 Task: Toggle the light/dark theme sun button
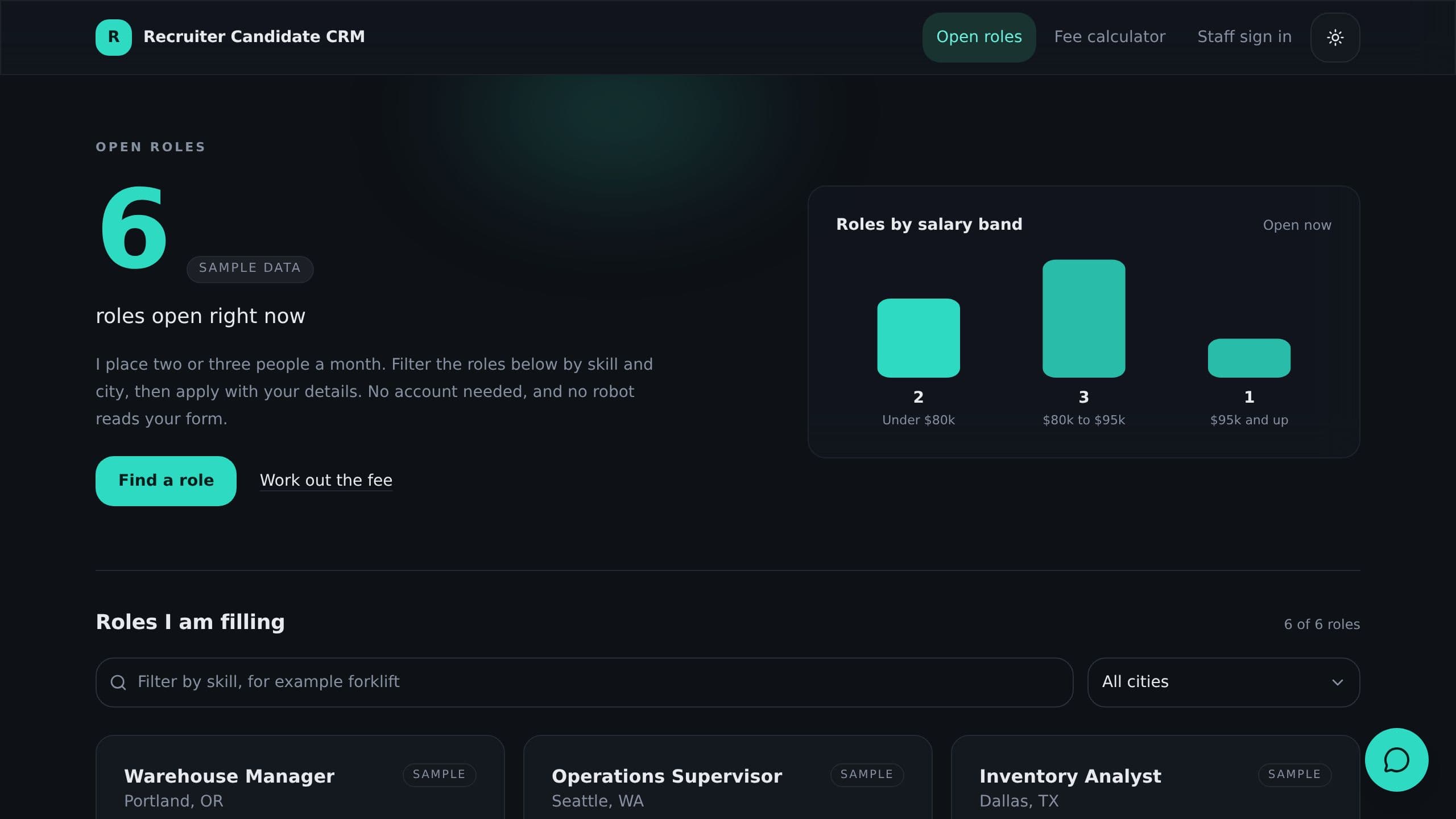point(1335,38)
